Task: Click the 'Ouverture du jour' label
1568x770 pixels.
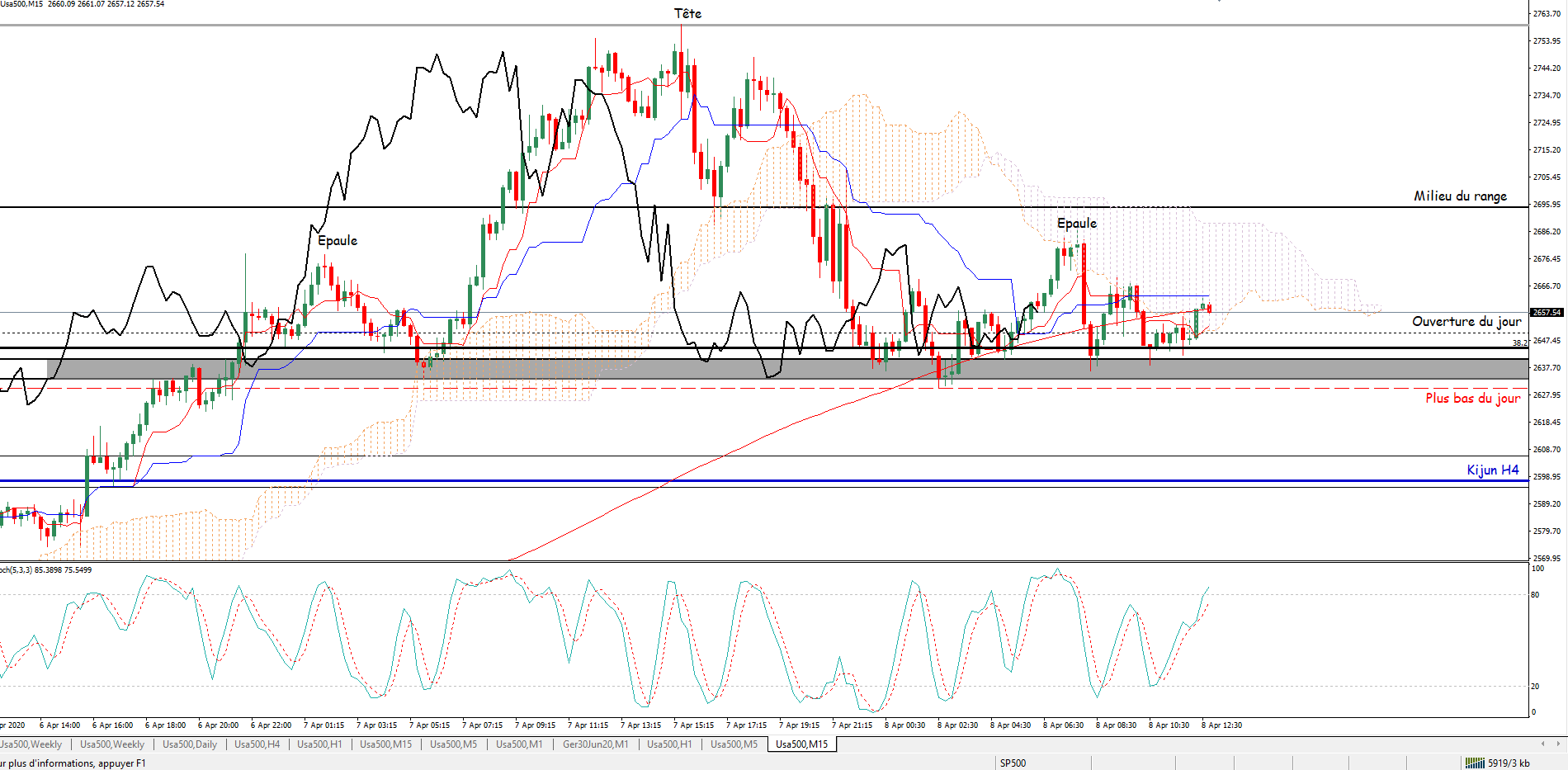Action: pos(1466,321)
